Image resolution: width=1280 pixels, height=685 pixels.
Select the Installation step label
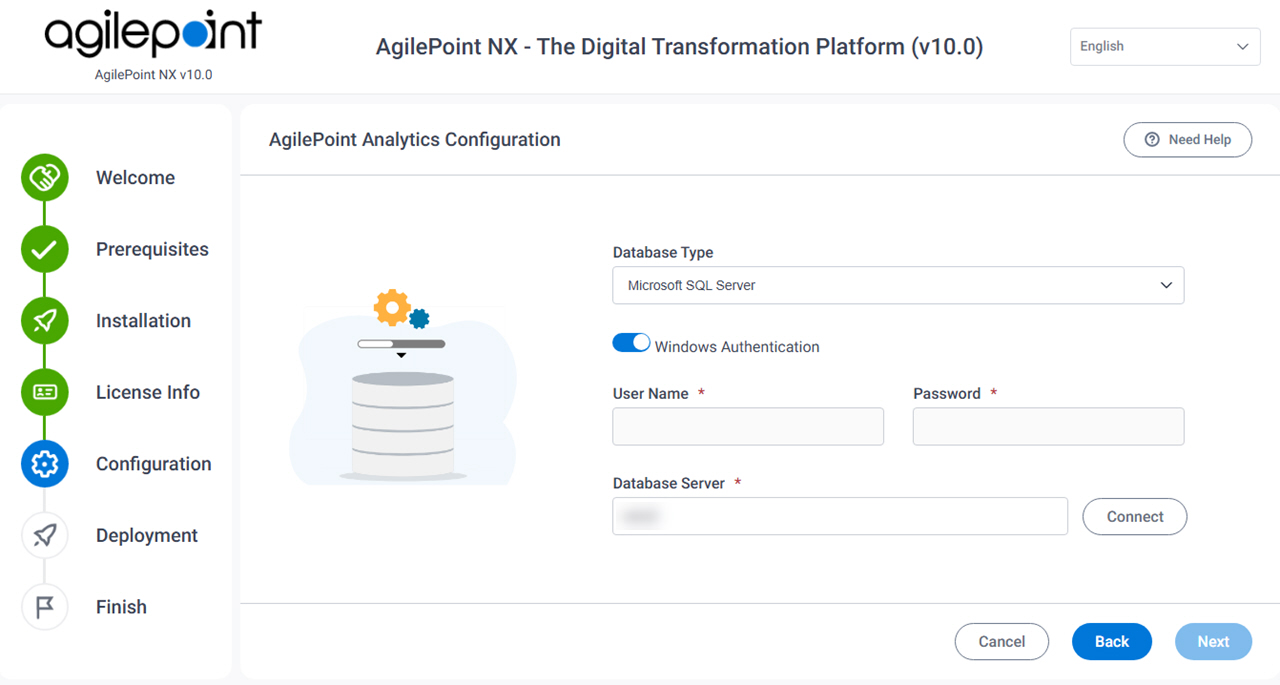(x=143, y=321)
